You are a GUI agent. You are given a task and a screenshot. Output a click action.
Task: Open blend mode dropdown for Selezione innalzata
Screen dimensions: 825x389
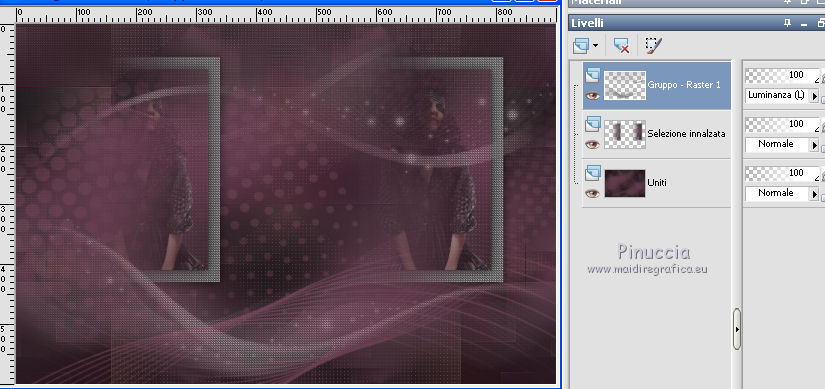click(814, 144)
